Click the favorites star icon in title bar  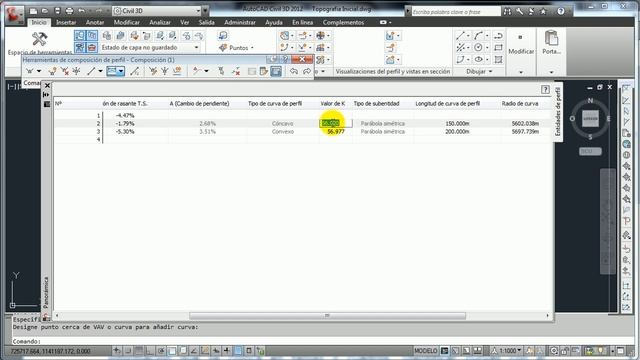tap(543, 11)
